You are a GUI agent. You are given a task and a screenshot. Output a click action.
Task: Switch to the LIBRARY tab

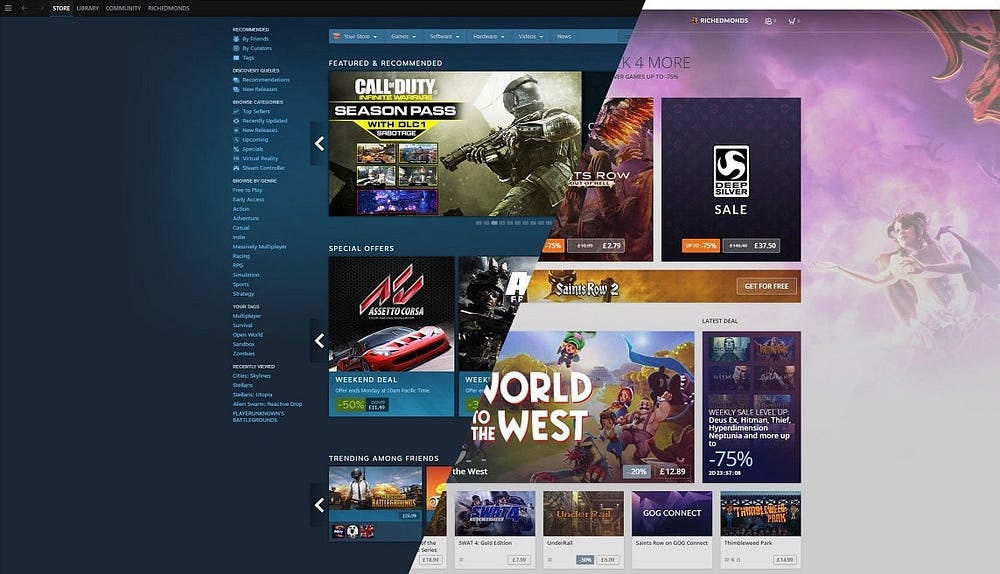click(88, 8)
